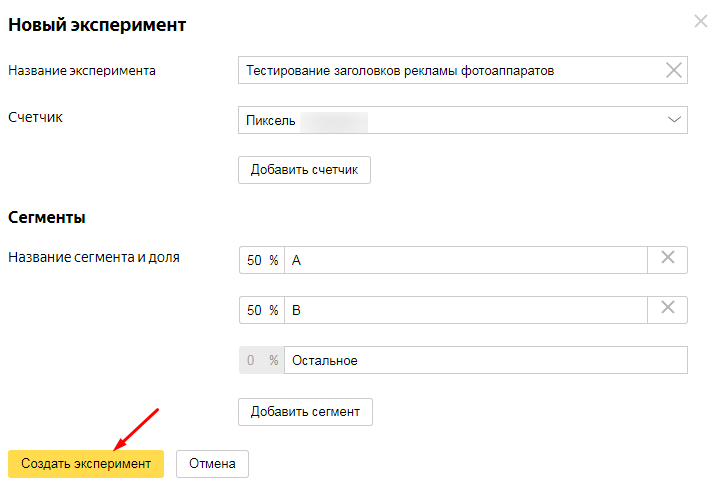Image resolution: width=712 pixels, height=493 pixels.
Task: Focus the experiment name text field
Action: click(x=450, y=70)
